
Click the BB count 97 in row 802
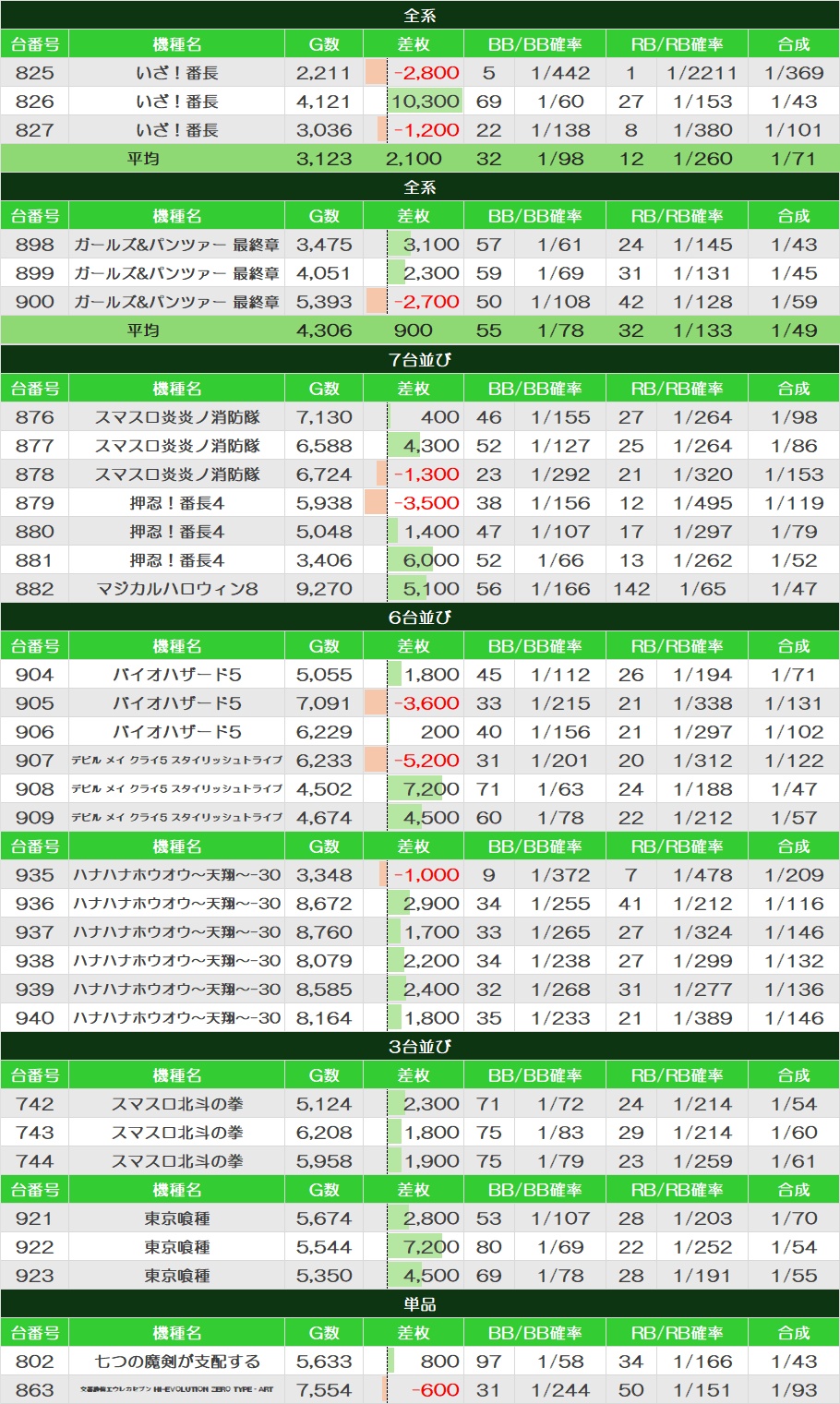[488, 1362]
